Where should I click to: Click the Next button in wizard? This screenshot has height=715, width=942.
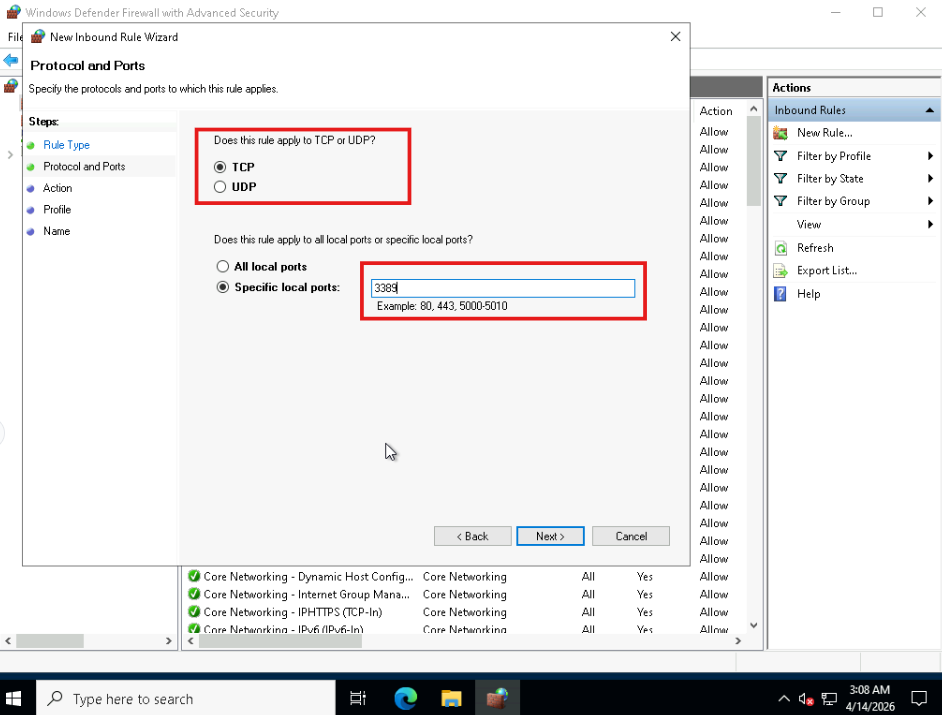(x=550, y=536)
